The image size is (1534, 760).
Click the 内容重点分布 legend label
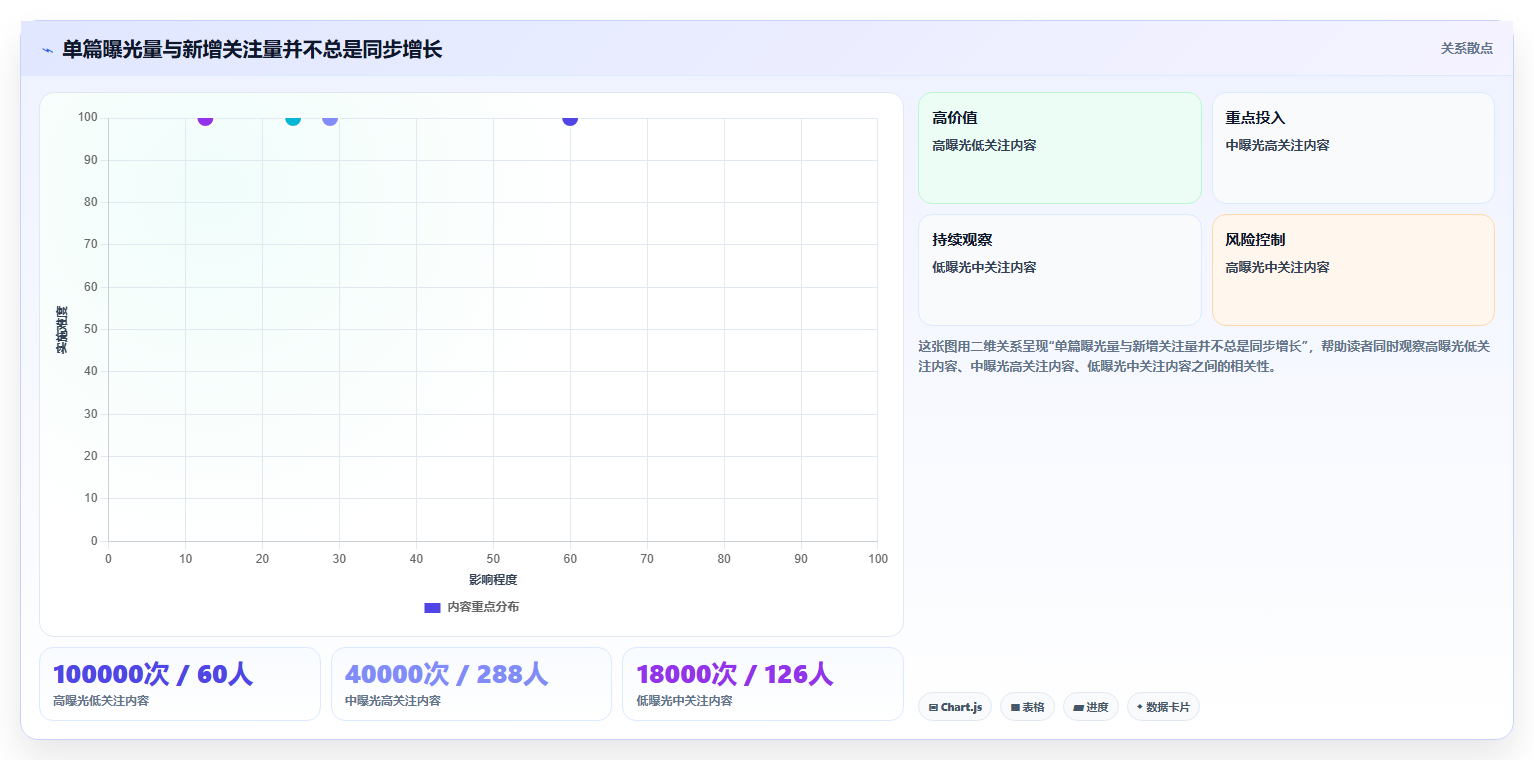tap(483, 607)
